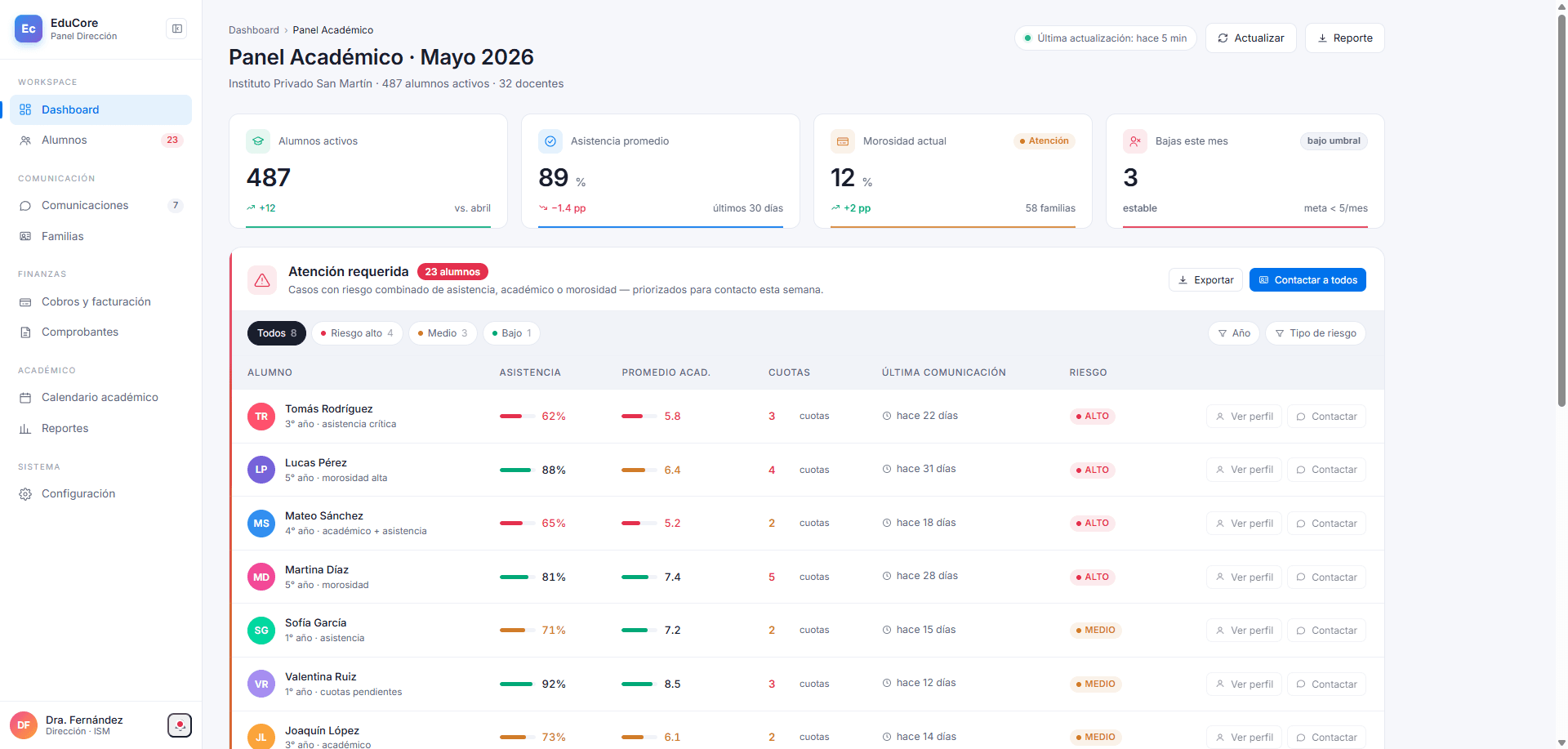Click Tomás Rodríguez's TR avatar
Screen dimensions: 1568x749
pos(261,417)
